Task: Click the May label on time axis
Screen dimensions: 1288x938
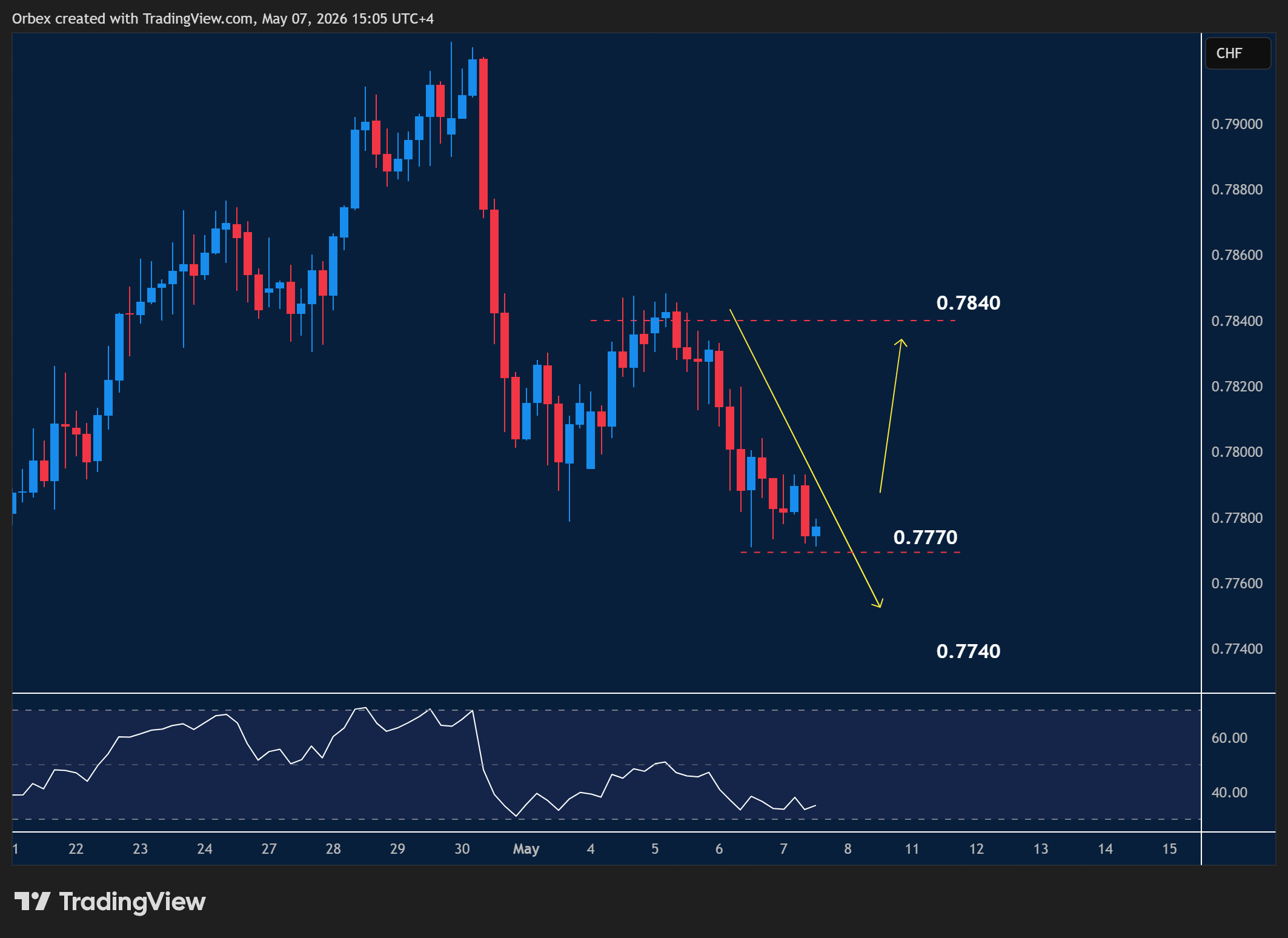Action: pos(526,849)
